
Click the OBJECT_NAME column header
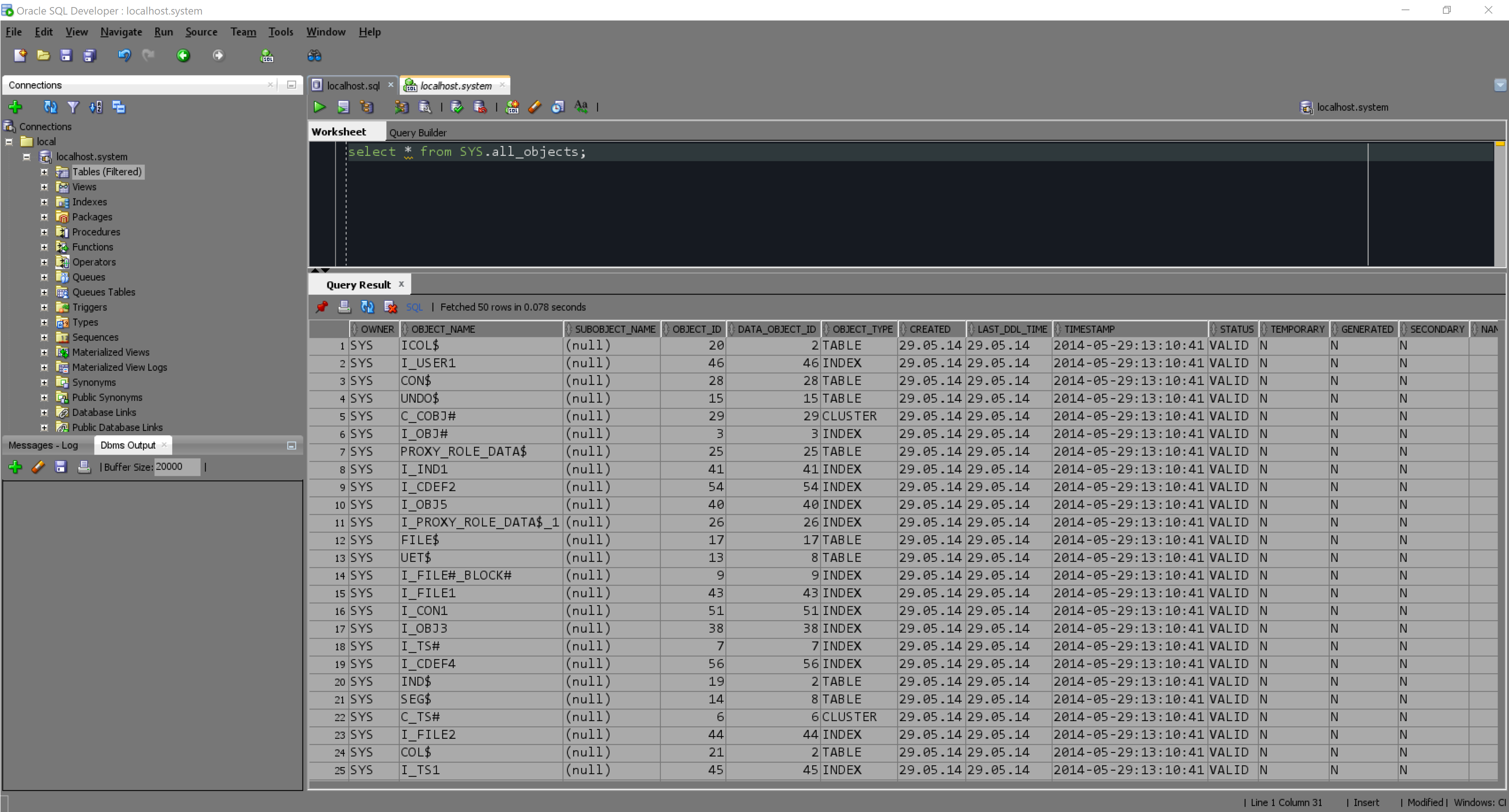click(x=443, y=329)
